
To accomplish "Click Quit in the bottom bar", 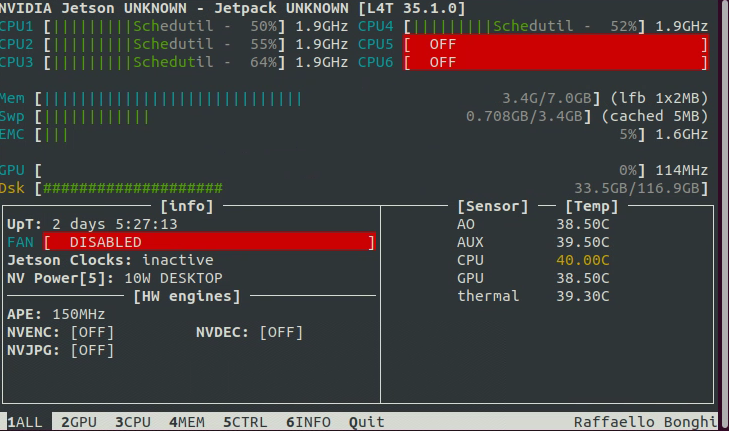I will click(x=367, y=422).
